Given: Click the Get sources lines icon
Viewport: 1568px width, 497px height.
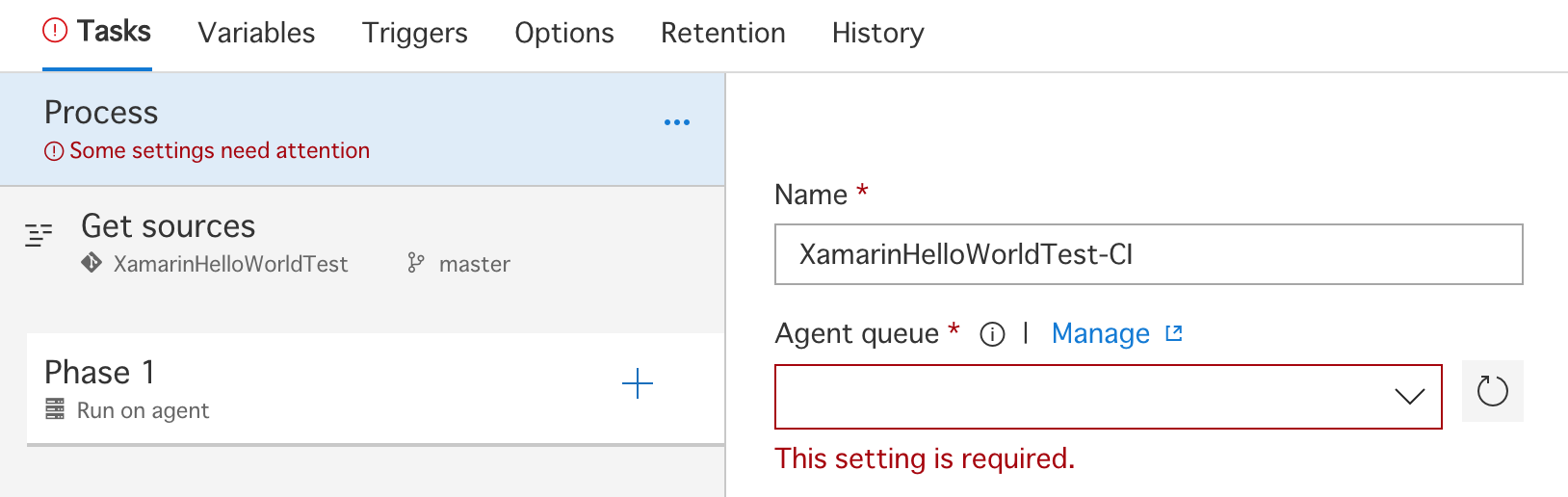Looking at the screenshot, I should (x=39, y=234).
